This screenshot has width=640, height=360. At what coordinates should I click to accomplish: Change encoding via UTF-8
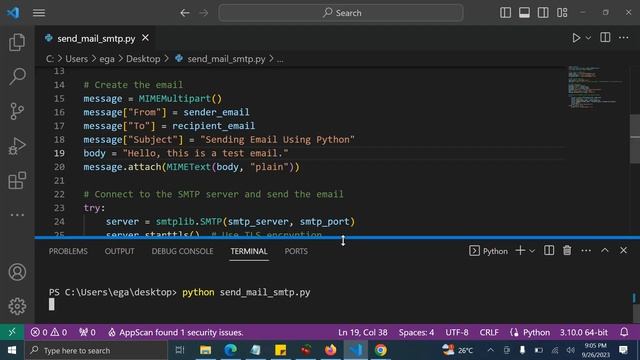457,332
